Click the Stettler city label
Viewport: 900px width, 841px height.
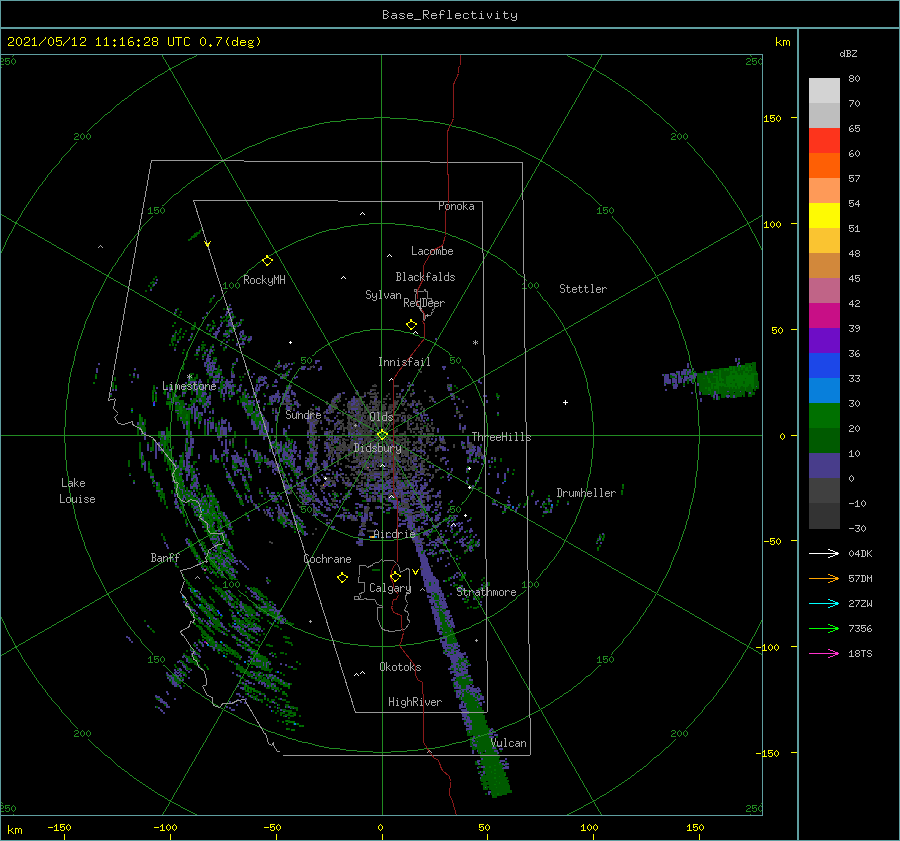tap(583, 289)
